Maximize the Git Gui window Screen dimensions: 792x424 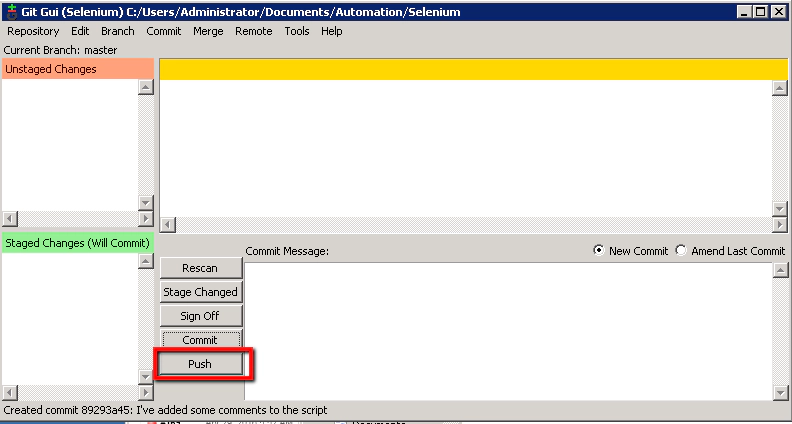tap(760, 12)
